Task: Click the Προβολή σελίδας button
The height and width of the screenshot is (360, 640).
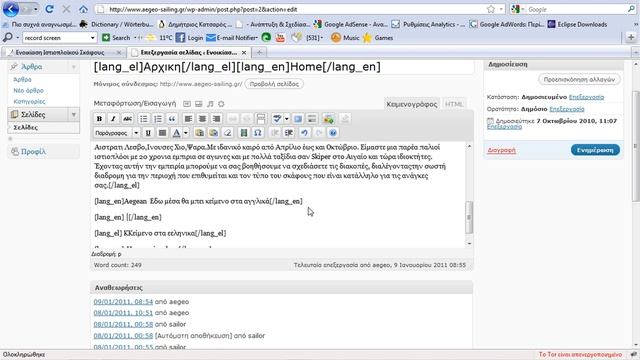Action: click(x=274, y=84)
